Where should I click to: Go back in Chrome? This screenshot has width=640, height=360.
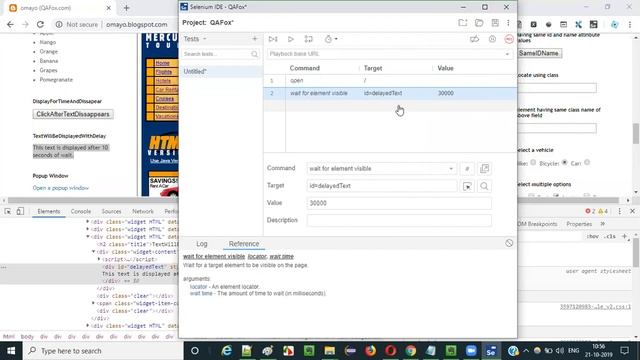(10, 24)
